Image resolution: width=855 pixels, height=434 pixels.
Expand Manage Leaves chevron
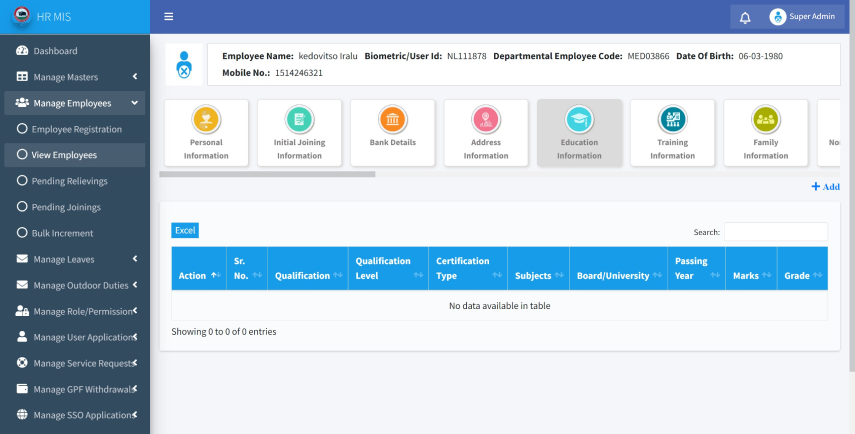point(135,259)
